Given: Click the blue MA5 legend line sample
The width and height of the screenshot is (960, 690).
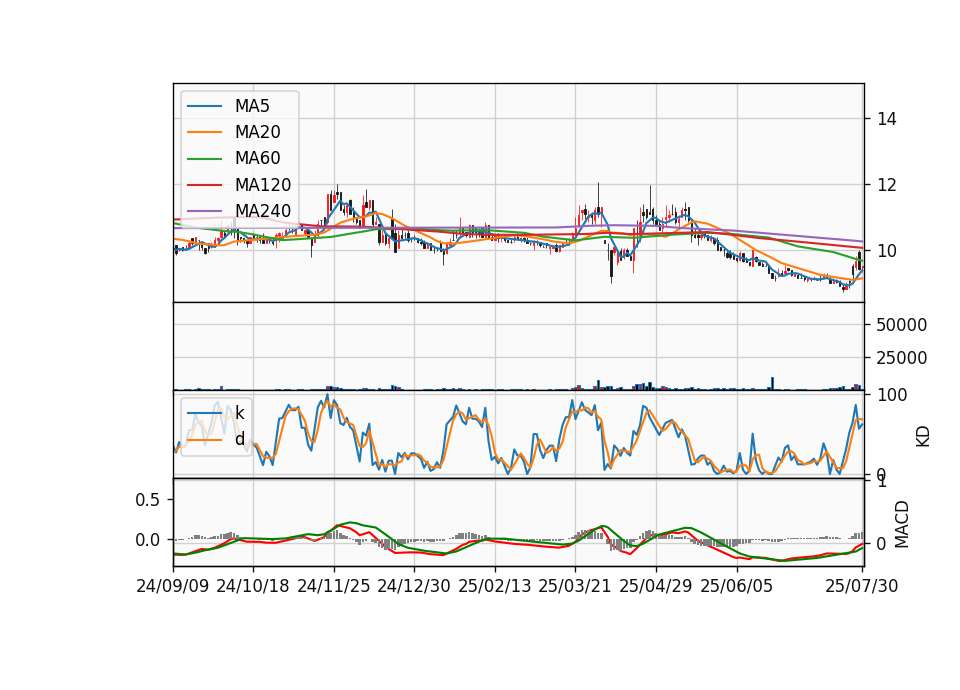Looking at the screenshot, I should [204, 106].
